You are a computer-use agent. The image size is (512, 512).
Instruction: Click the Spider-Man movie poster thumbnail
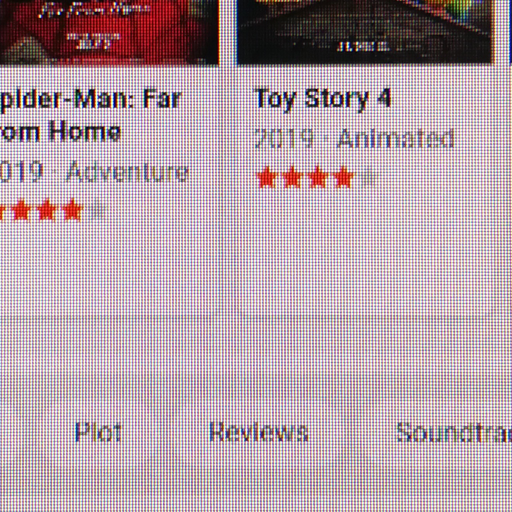[x=109, y=32]
